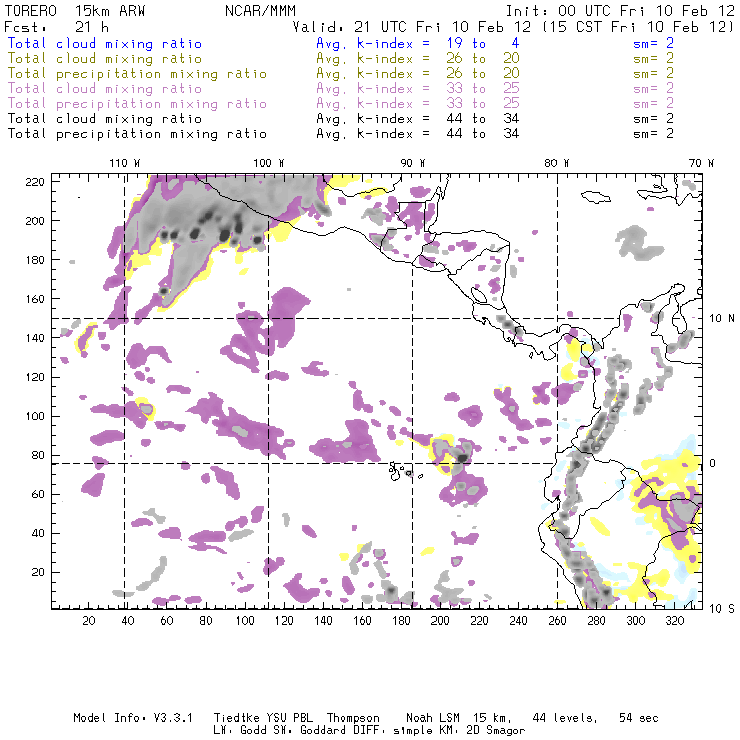Click the "100 W" longitude label
The height and width of the screenshot is (740, 740).
[x=269, y=163]
